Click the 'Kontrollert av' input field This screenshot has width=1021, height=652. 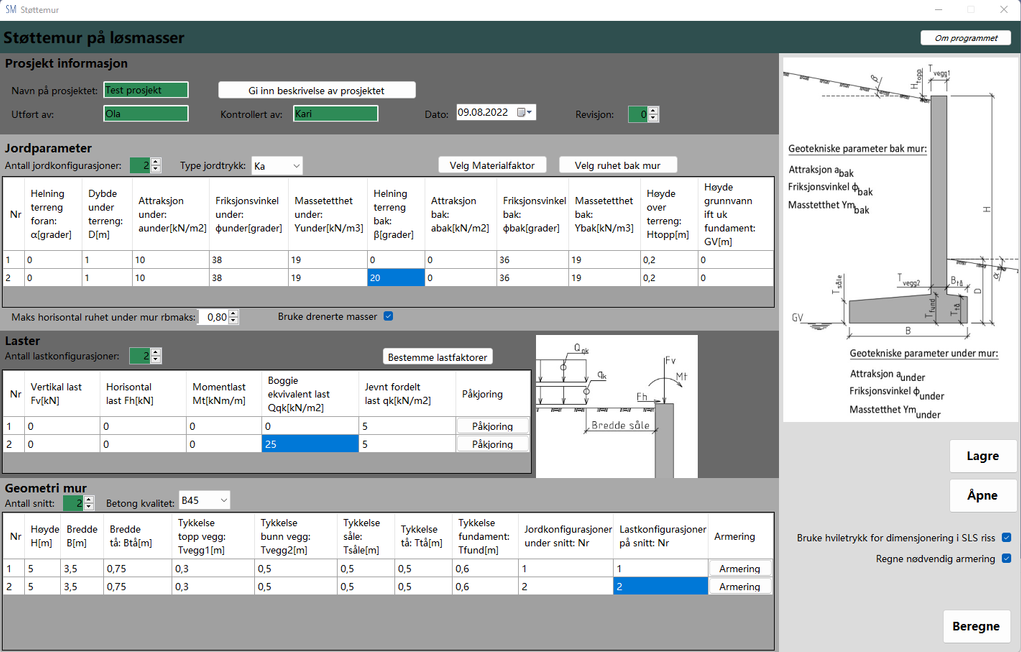[335, 114]
